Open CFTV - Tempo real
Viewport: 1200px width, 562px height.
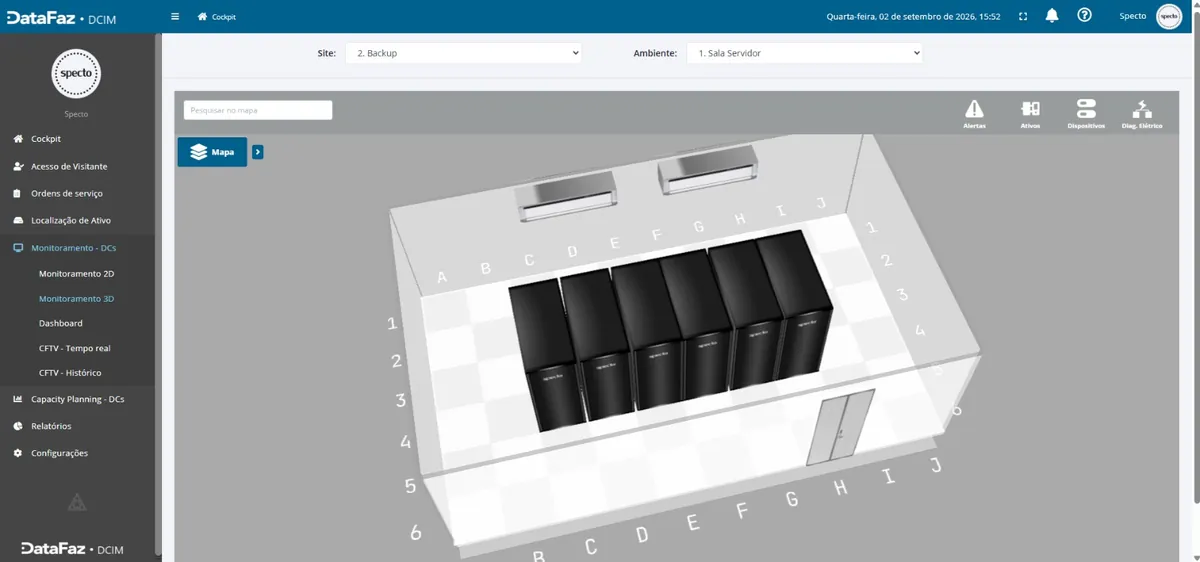[x=77, y=348]
